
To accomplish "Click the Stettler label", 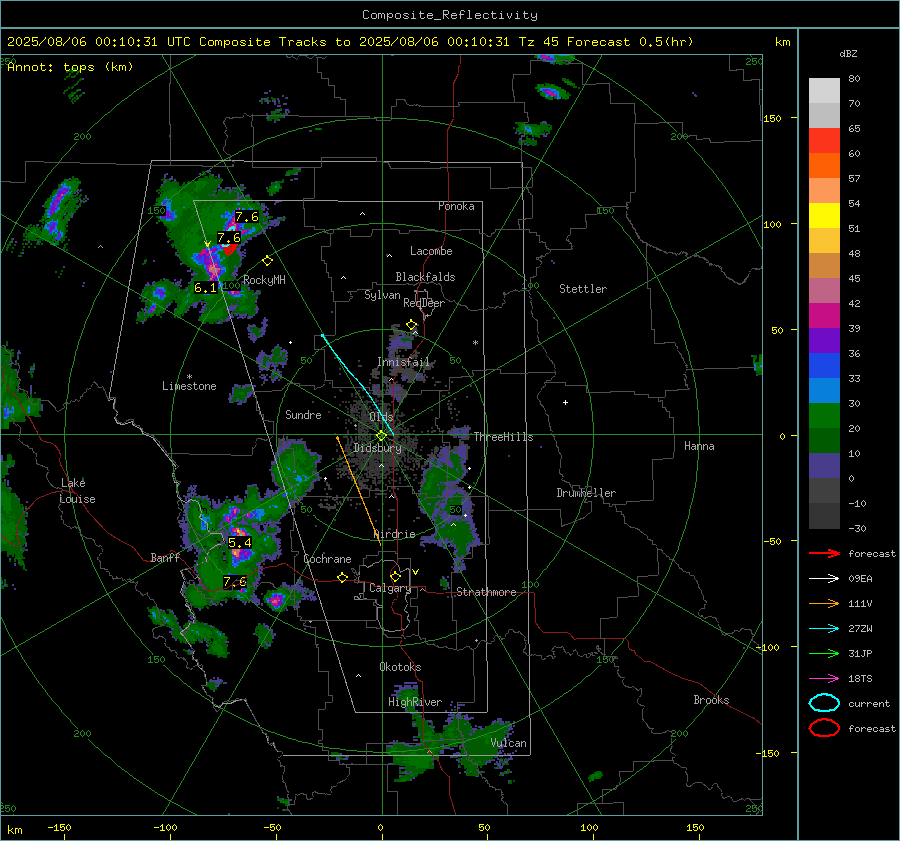I will click(583, 289).
